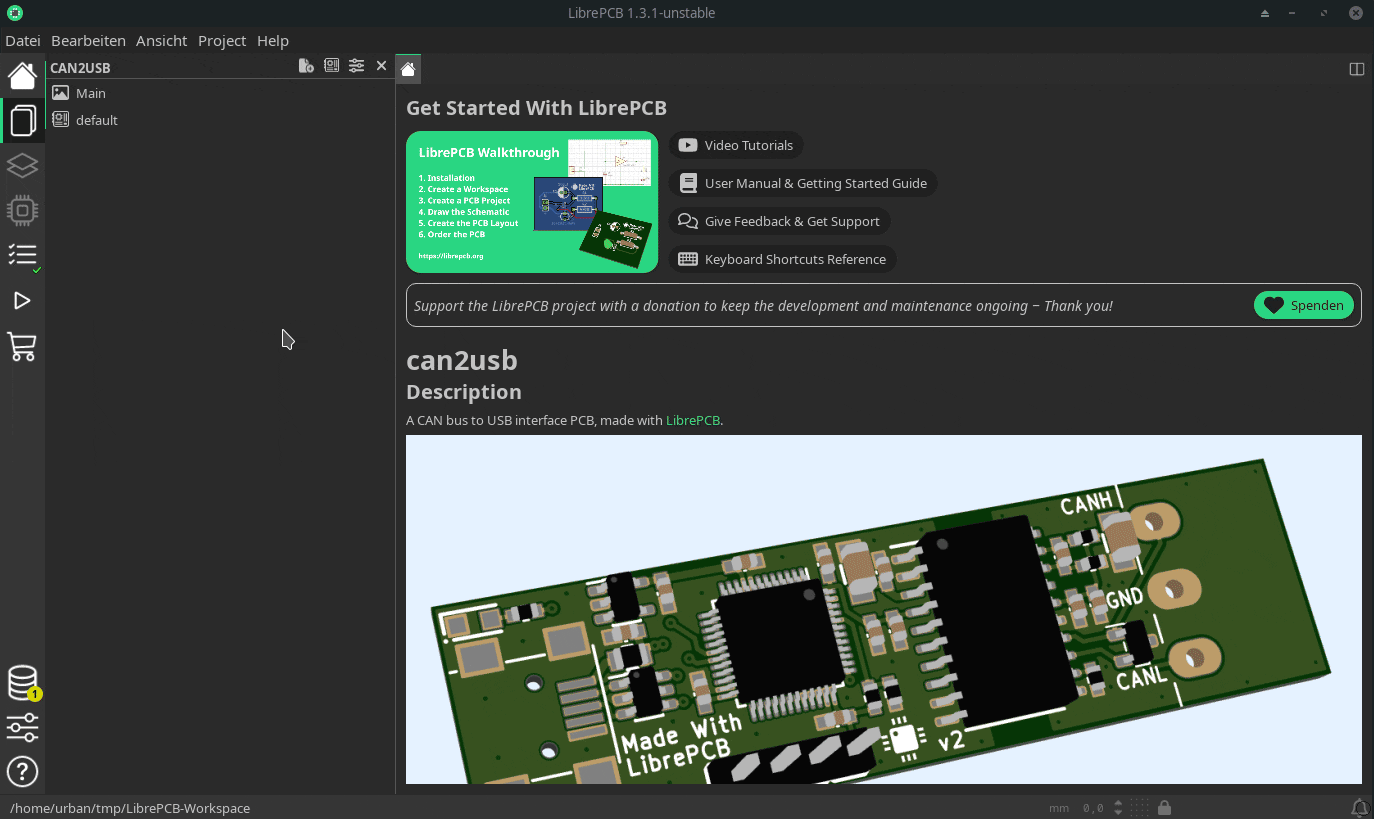Click the play triangle sidebar icon
Viewport: 1374px width, 819px height.
click(x=22, y=301)
